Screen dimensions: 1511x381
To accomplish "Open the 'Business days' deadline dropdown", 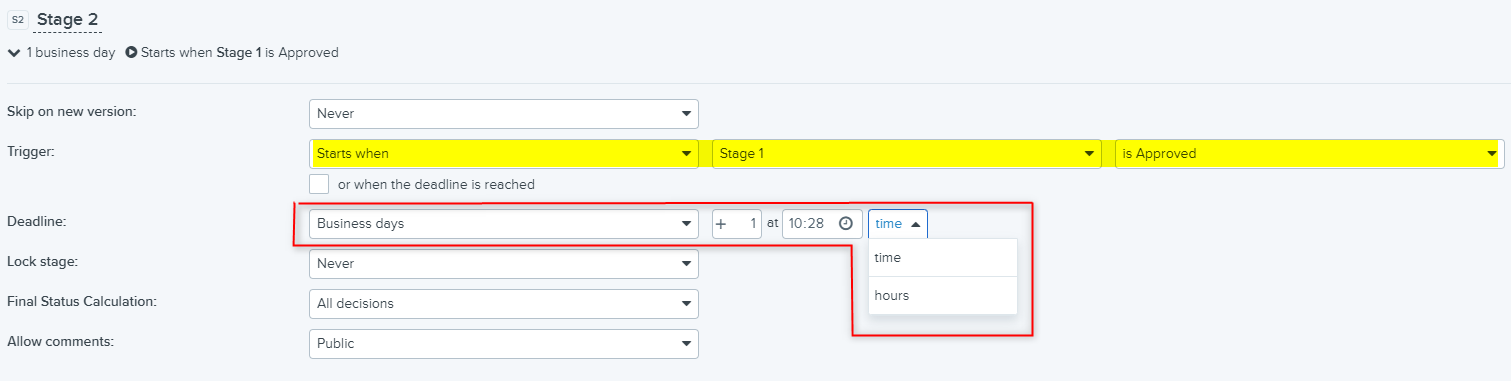I will pyautogui.click(x=504, y=224).
